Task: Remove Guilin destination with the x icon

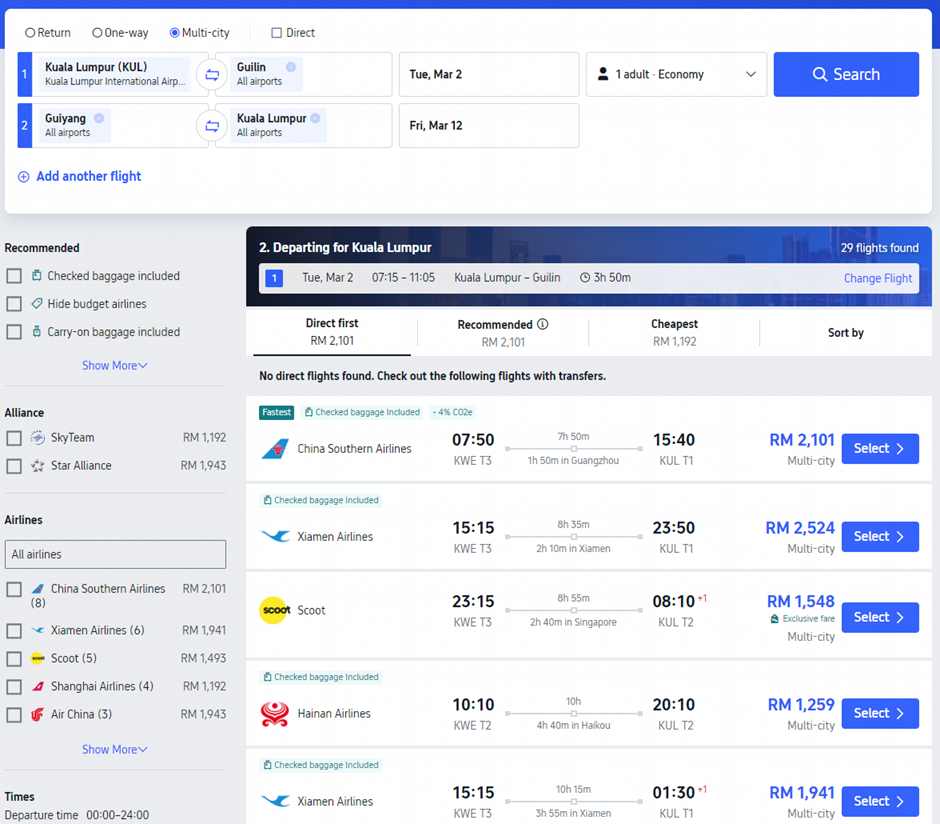Action: point(291,67)
